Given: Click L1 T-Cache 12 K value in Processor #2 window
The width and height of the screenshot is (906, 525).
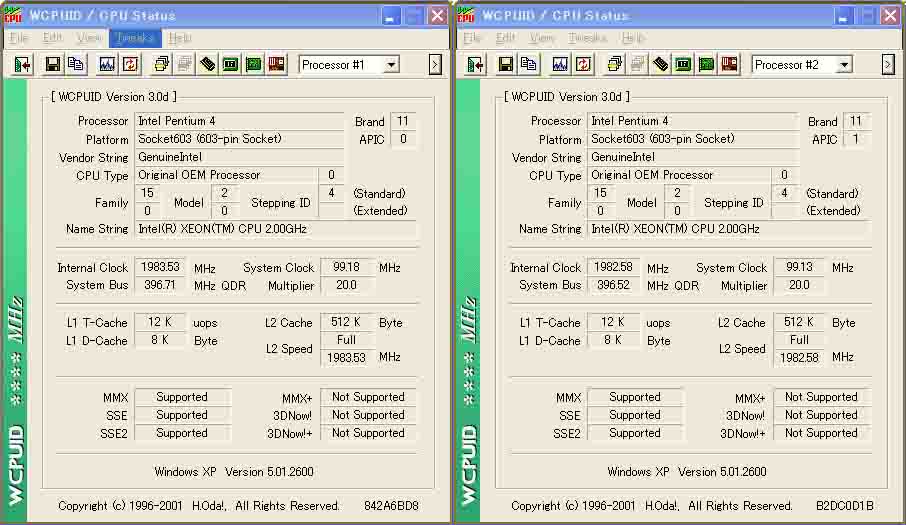Looking at the screenshot, I should pos(613,322).
